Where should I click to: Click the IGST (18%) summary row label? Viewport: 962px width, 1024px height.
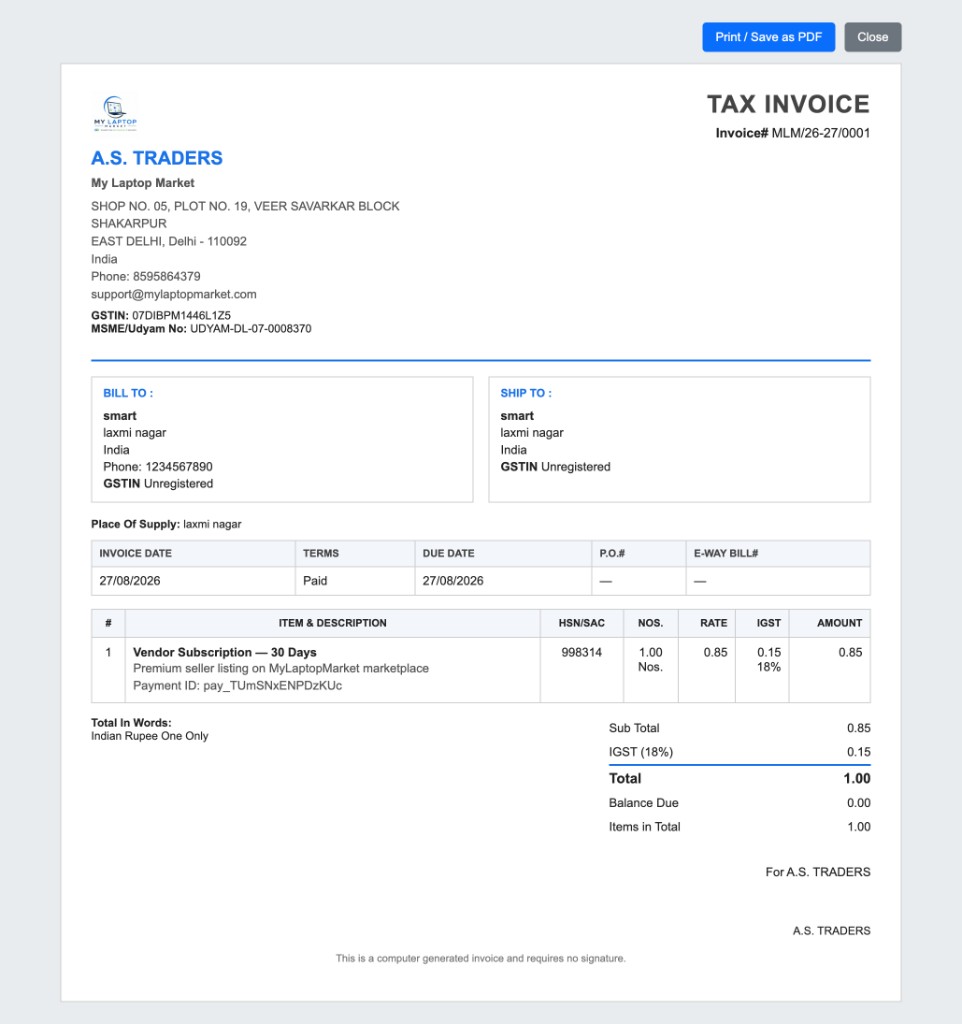(641, 752)
